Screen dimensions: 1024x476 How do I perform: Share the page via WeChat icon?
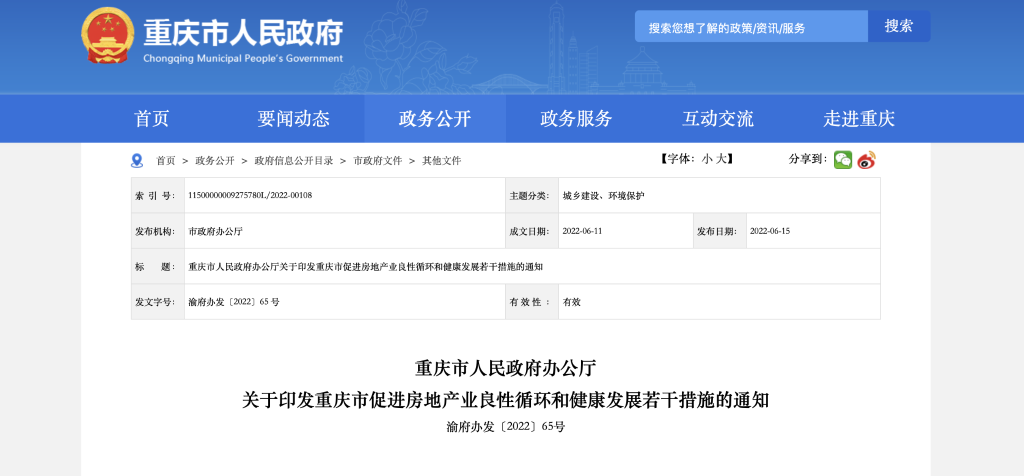click(843, 160)
